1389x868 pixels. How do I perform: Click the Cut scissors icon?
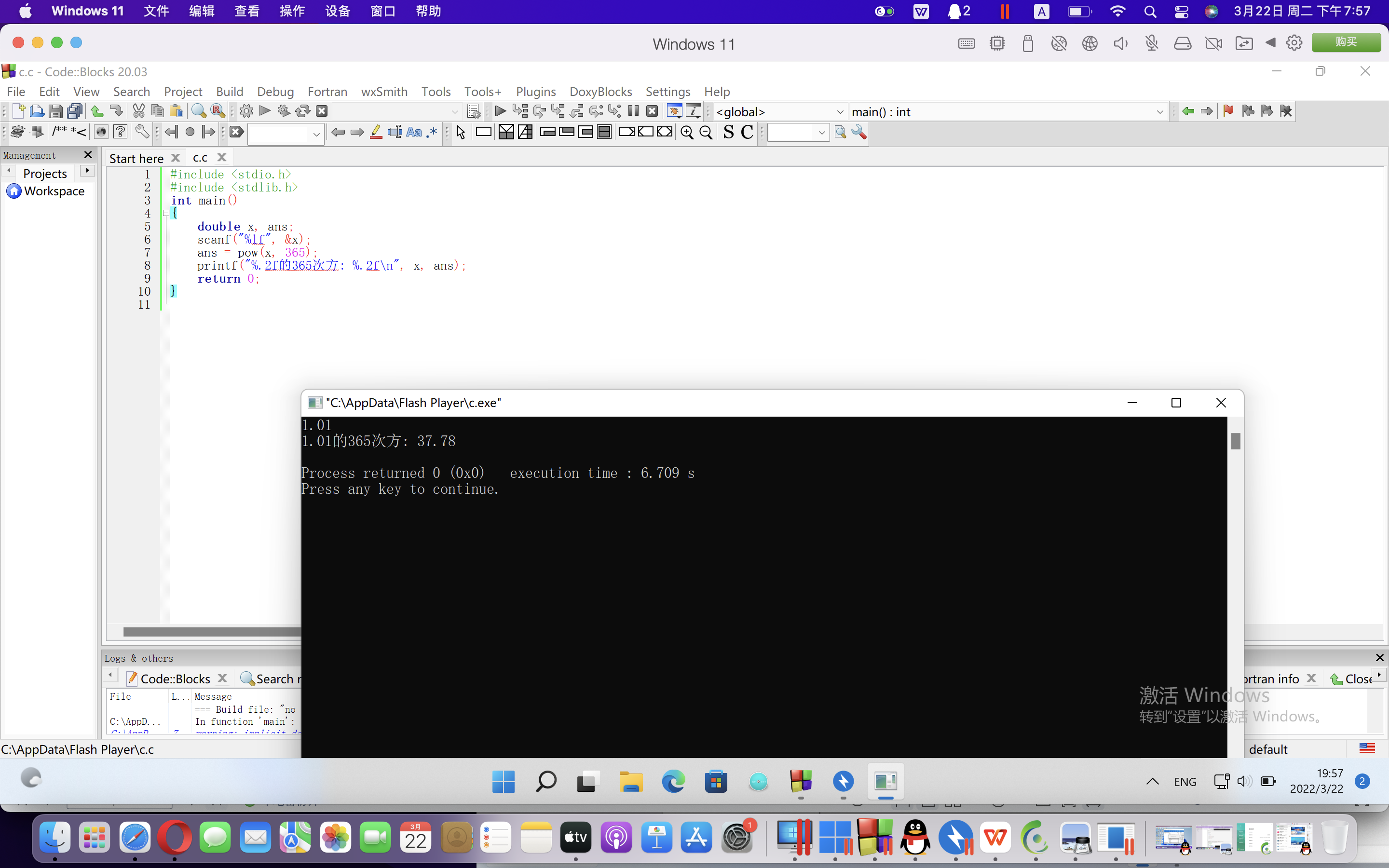click(138, 111)
